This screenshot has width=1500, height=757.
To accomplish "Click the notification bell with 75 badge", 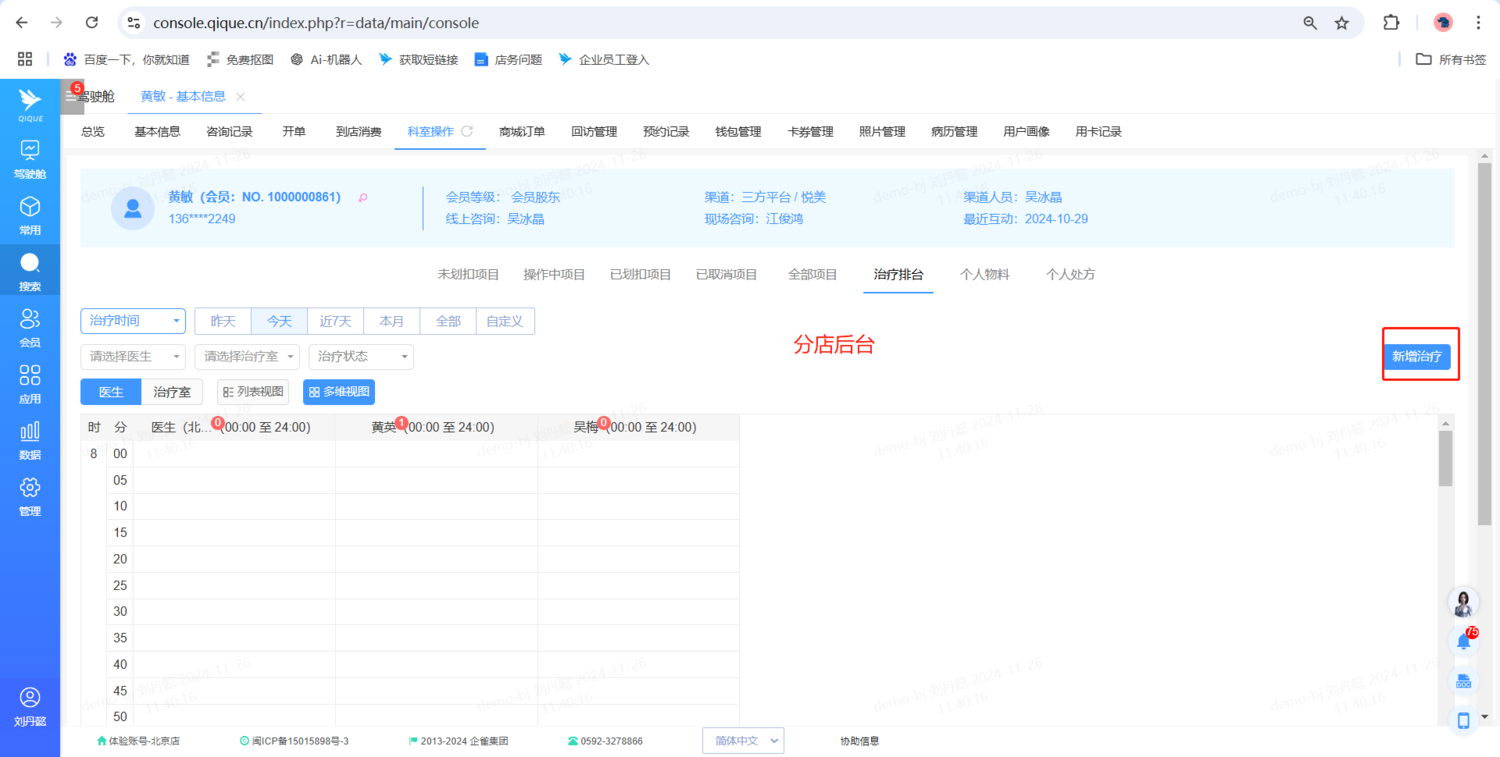I will [x=1464, y=641].
